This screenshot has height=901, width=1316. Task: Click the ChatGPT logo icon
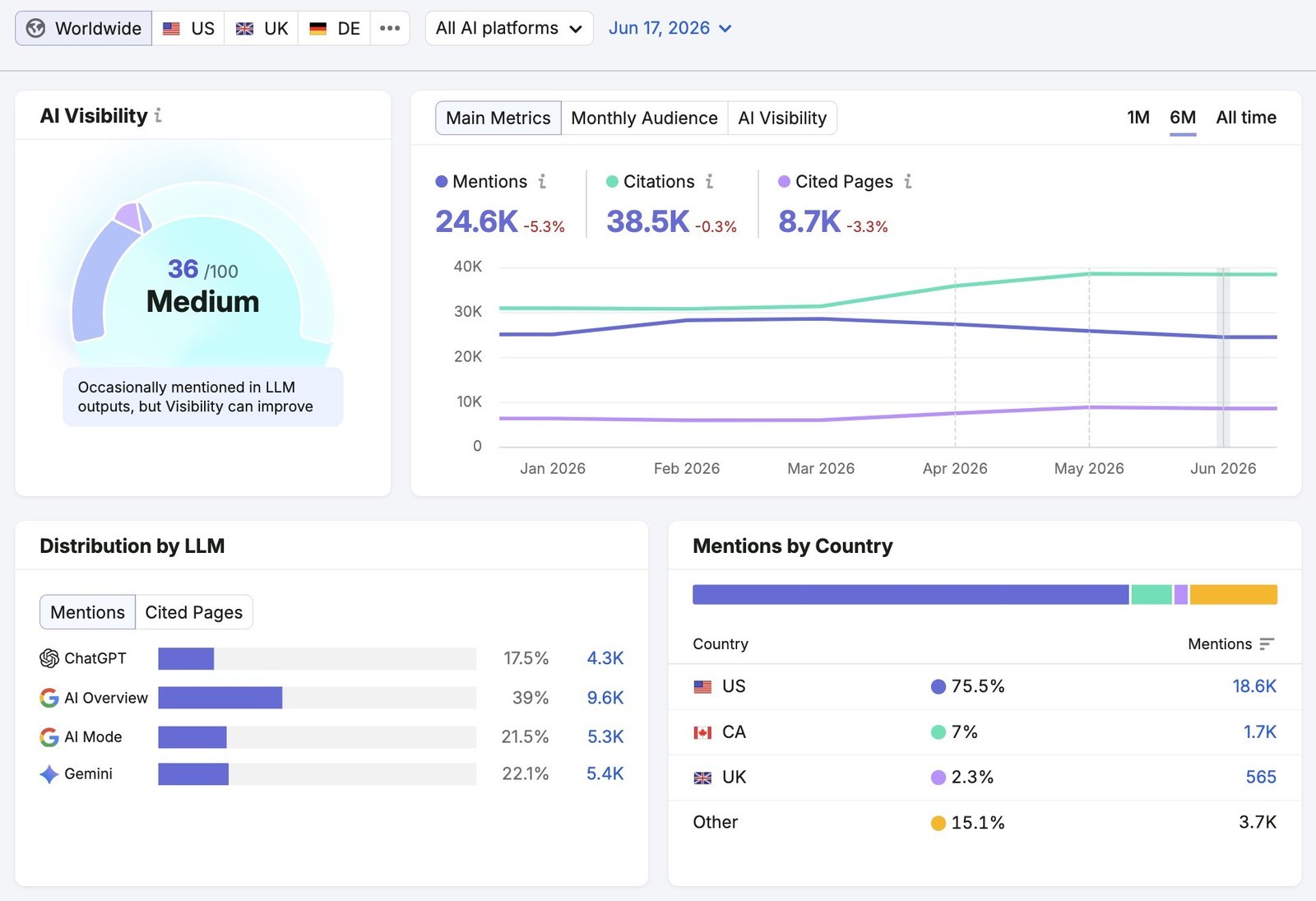click(x=49, y=658)
